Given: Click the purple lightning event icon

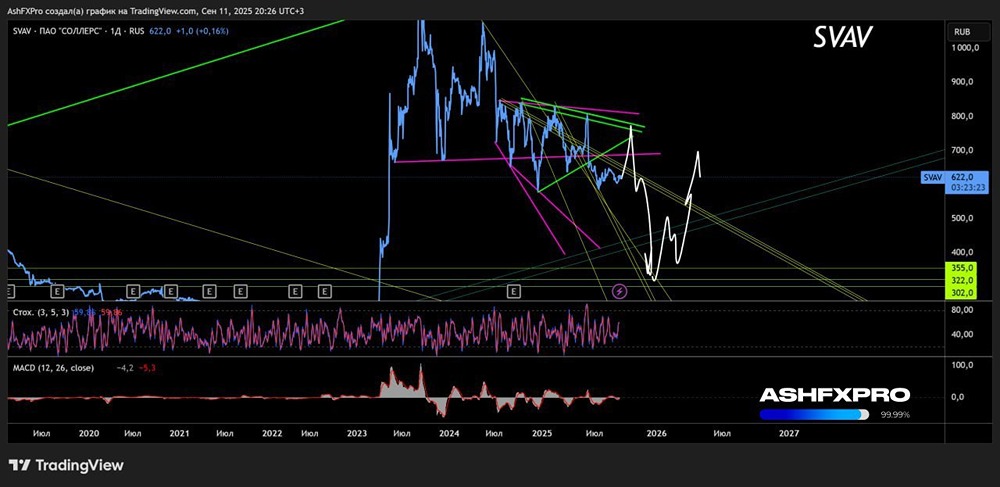Looking at the screenshot, I should click(x=620, y=291).
